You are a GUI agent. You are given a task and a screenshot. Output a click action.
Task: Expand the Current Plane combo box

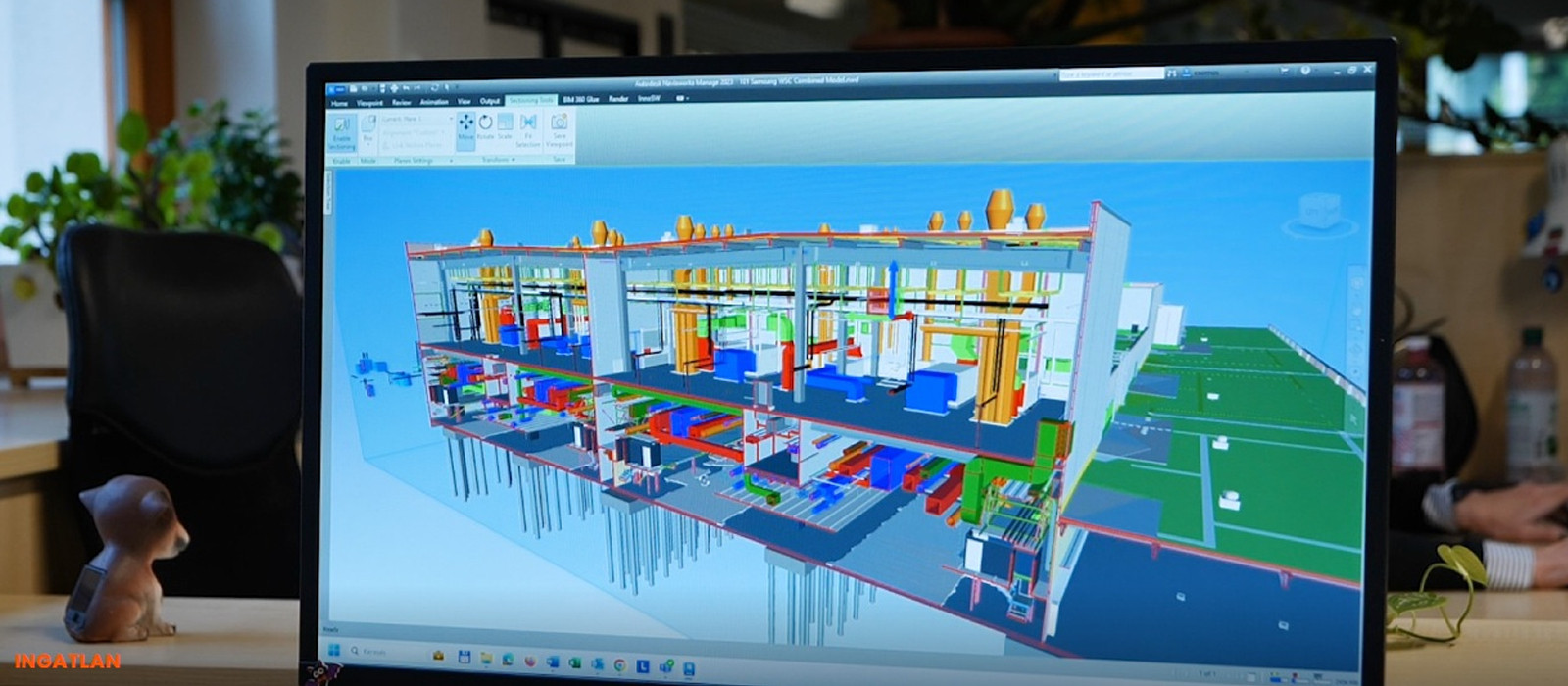click(x=416, y=119)
